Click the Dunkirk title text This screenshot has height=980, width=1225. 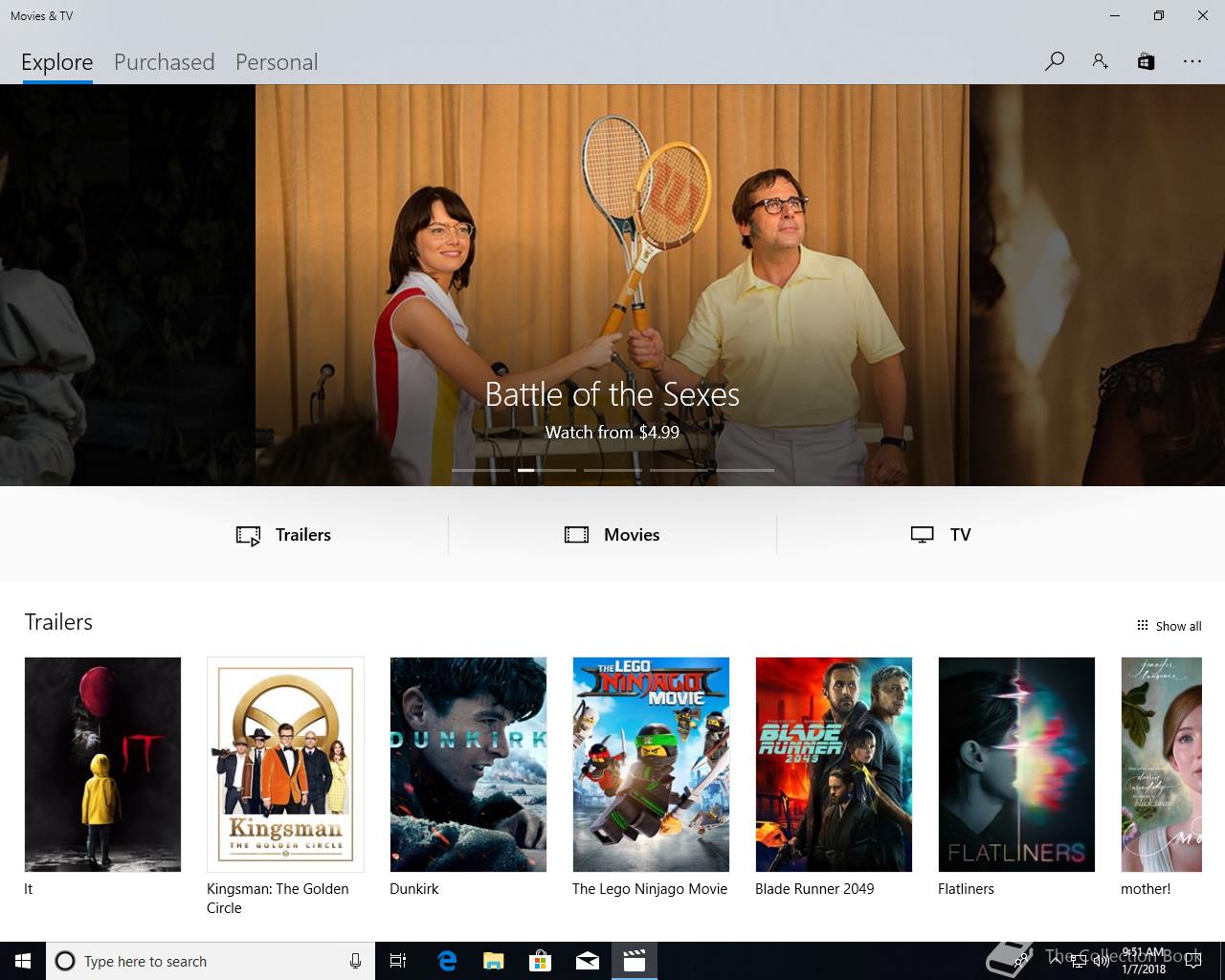[414, 889]
